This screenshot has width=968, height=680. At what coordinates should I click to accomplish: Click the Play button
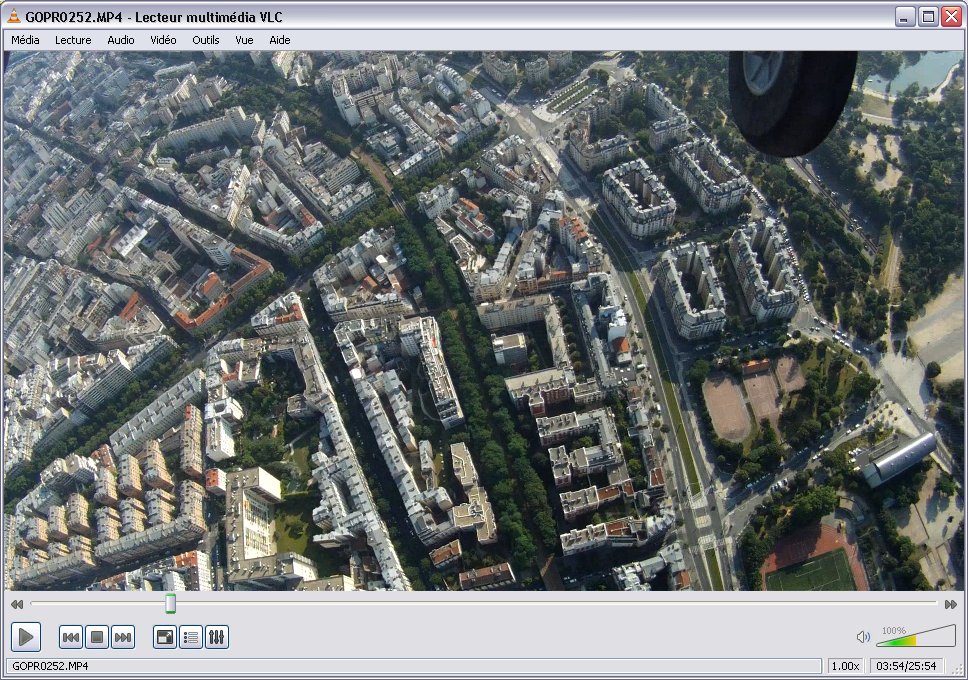(26, 637)
